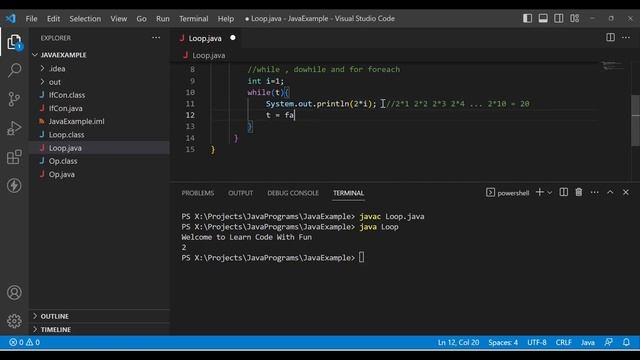Click the VS Code logo icon
Viewport: 640px width, 360px height.
click(11, 18)
